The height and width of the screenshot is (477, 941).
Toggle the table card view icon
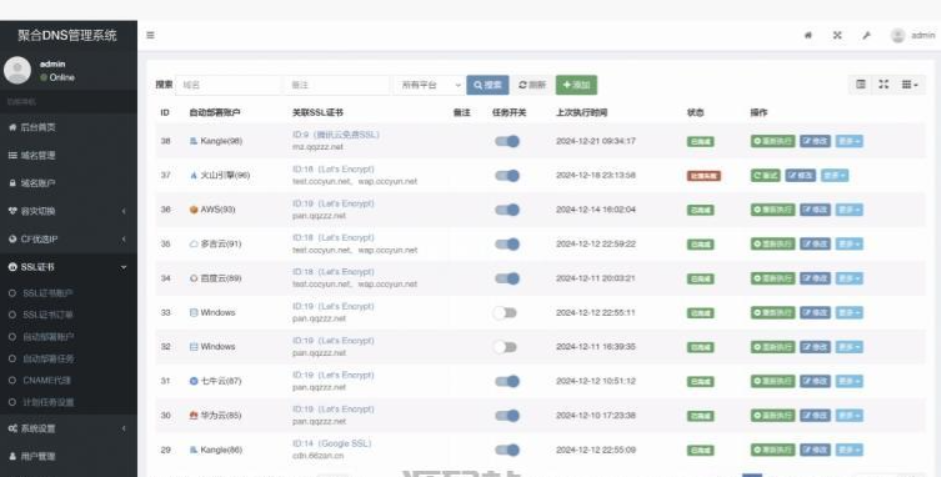click(x=861, y=85)
